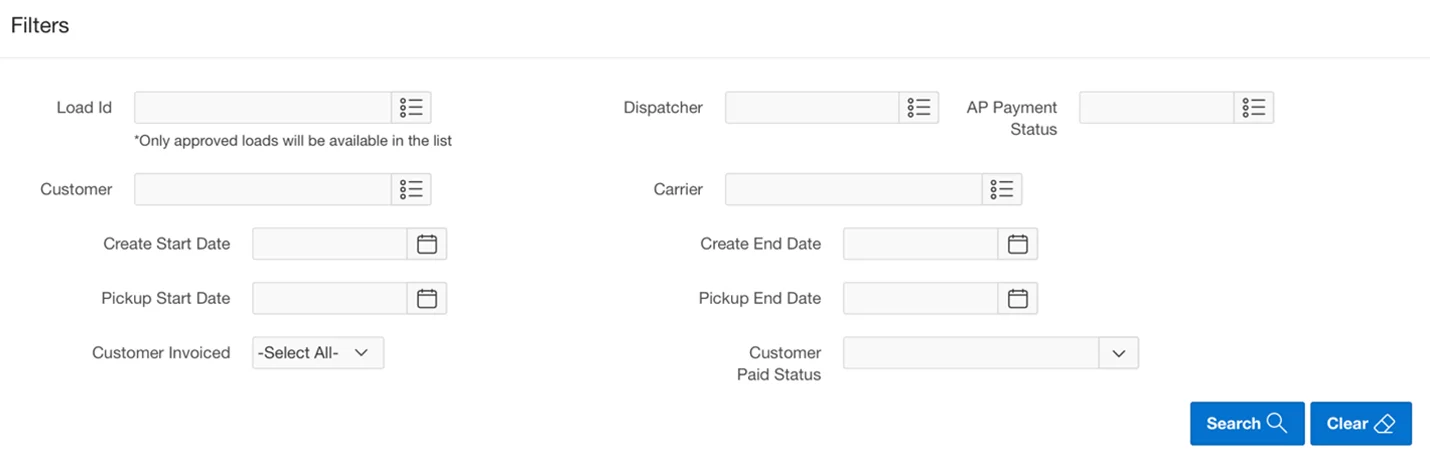Open Pickup End Date calendar picker
The image size is (1430, 466).
click(x=1018, y=298)
